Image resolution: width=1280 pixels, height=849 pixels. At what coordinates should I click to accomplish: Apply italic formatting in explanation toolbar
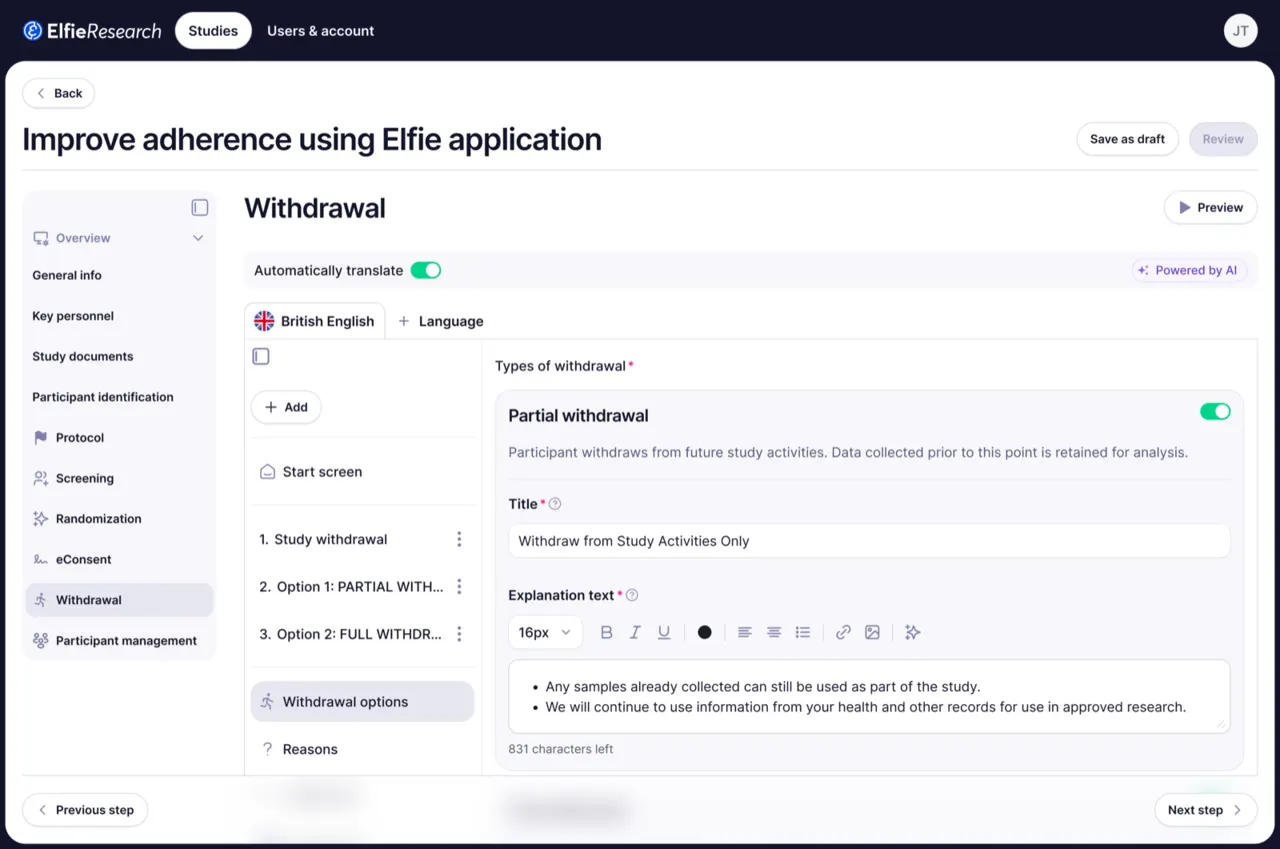pyautogui.click(x=635, y=632)
